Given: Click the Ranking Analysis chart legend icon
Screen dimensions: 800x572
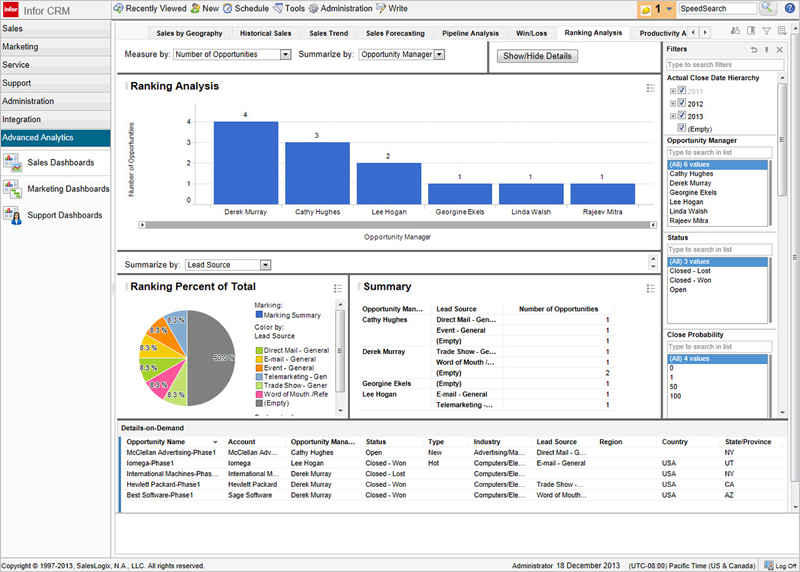Looking at the screenshot, I should click(650, 89).
